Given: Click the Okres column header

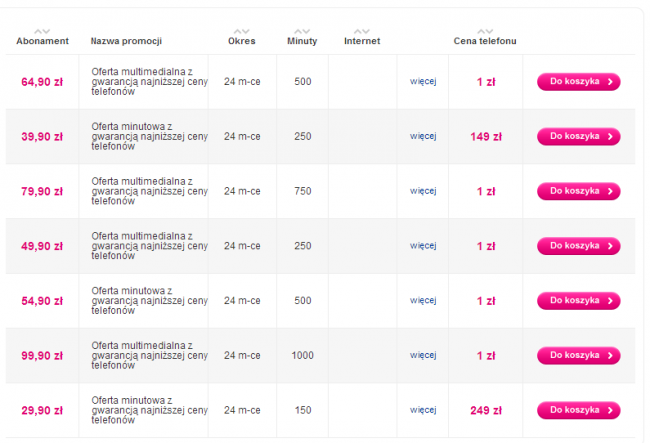Looking at the screenshot, I should click(x=242, y=41).
